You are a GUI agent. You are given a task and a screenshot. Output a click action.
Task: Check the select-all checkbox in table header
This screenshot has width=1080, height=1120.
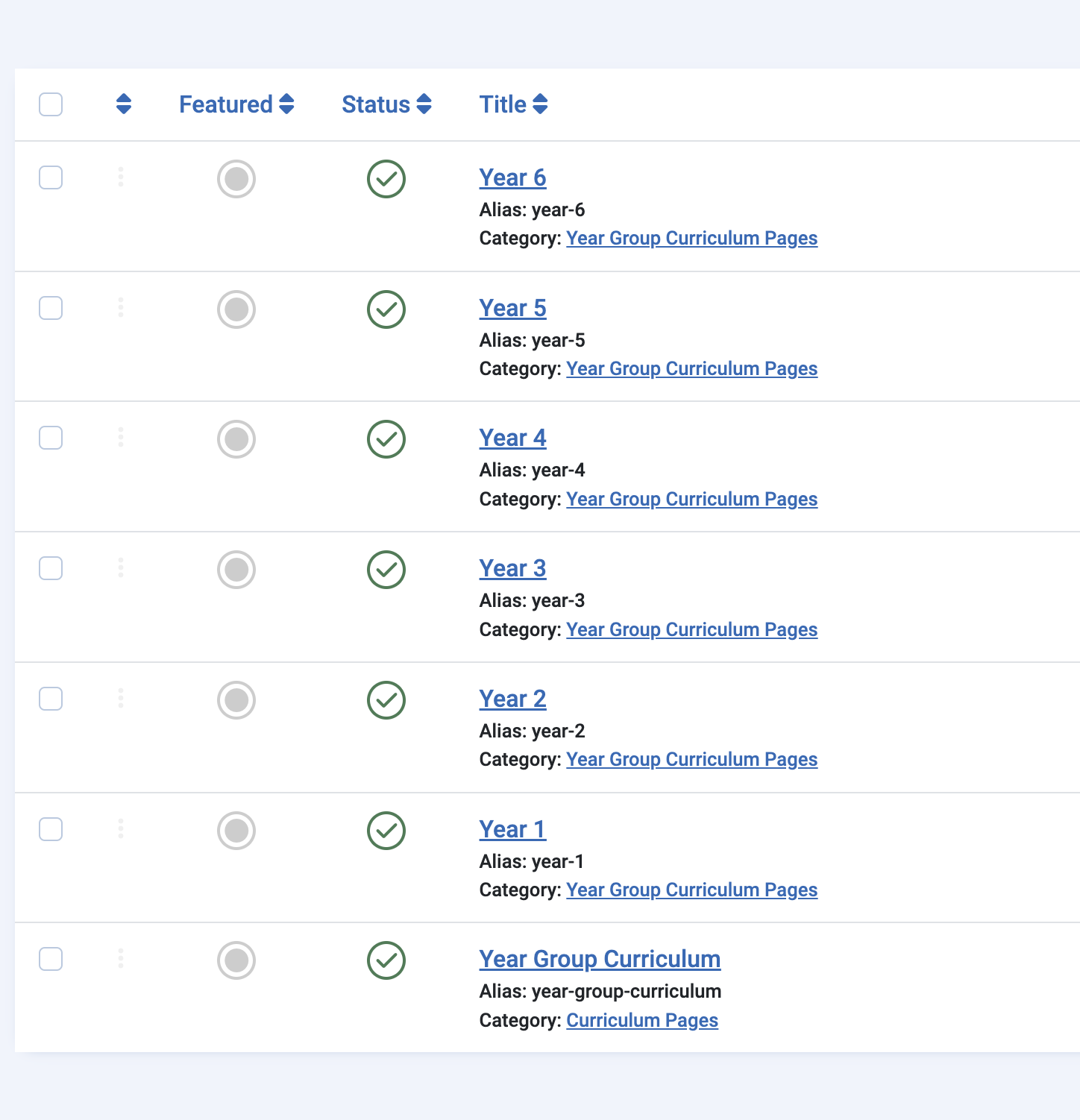click(51, 104)
